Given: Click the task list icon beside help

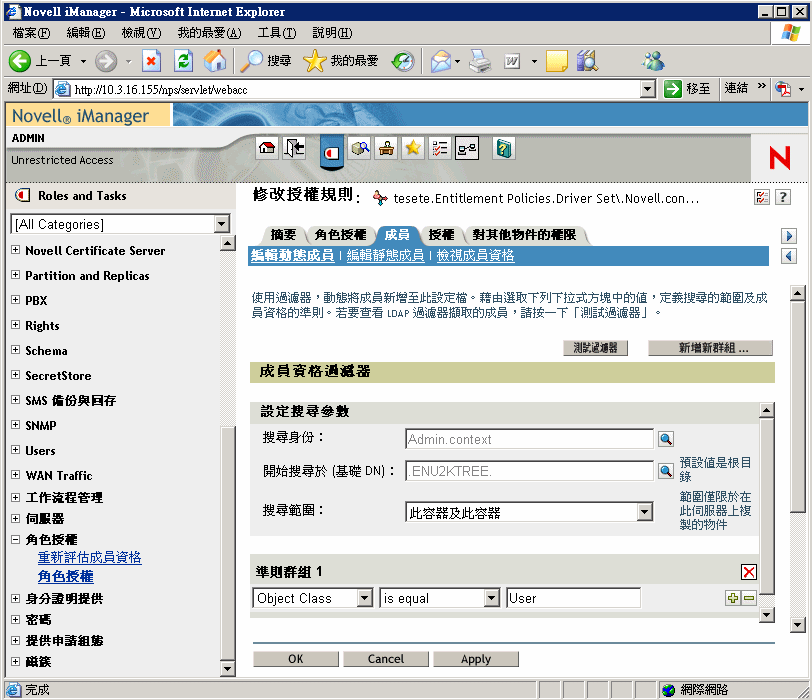Looking at the screenshot, I should click(x=762, y=197).
